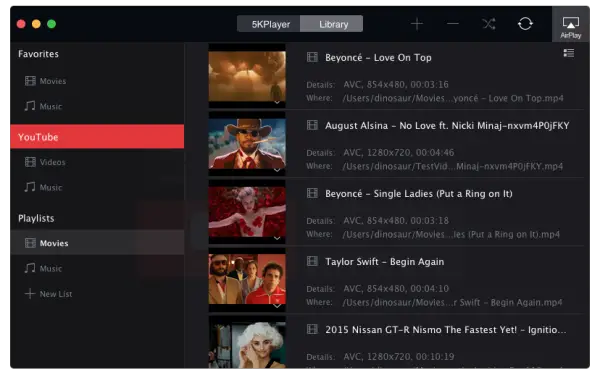Screen dimensions: 600x383
Task: Switch to the 5KPlayer tab
Action: [x=269, y=24]
